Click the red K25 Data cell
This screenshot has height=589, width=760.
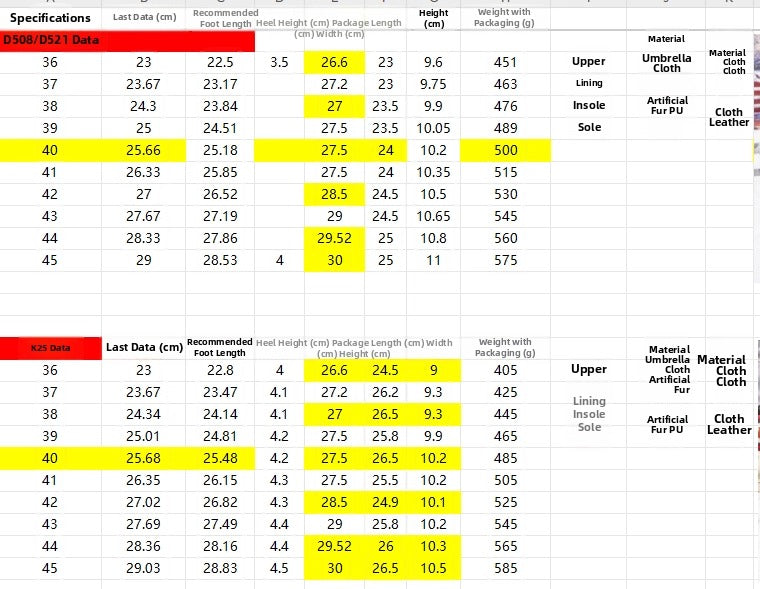(50, 348)
